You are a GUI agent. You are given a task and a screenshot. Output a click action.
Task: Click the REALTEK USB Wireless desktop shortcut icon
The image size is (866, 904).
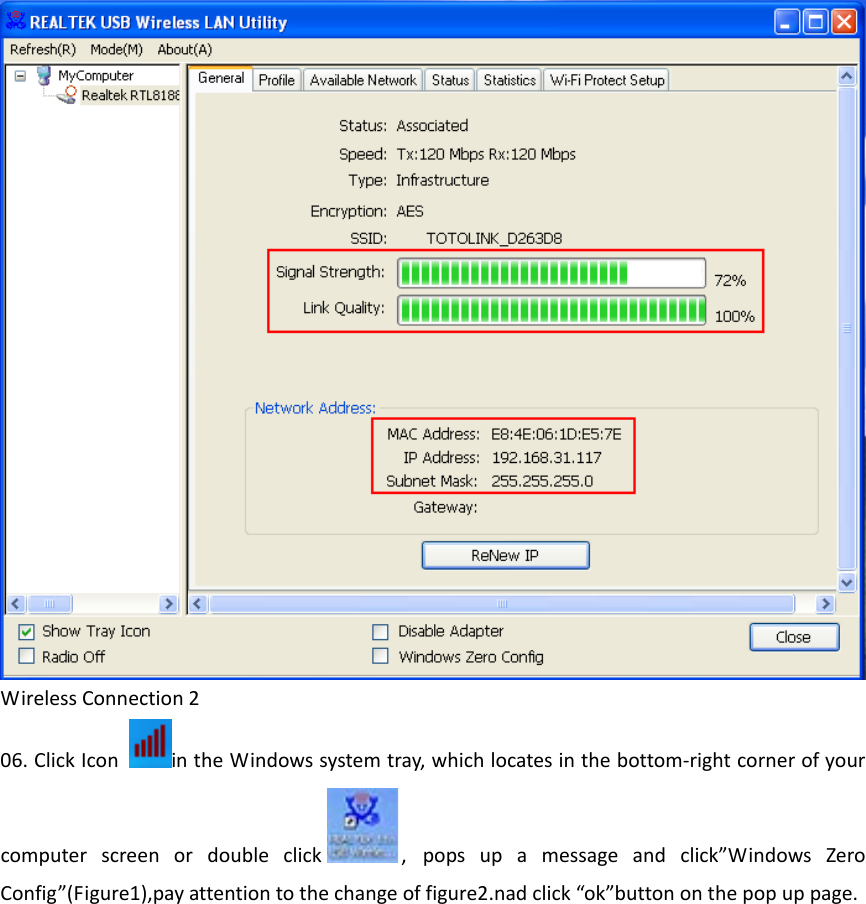point(362,825)
